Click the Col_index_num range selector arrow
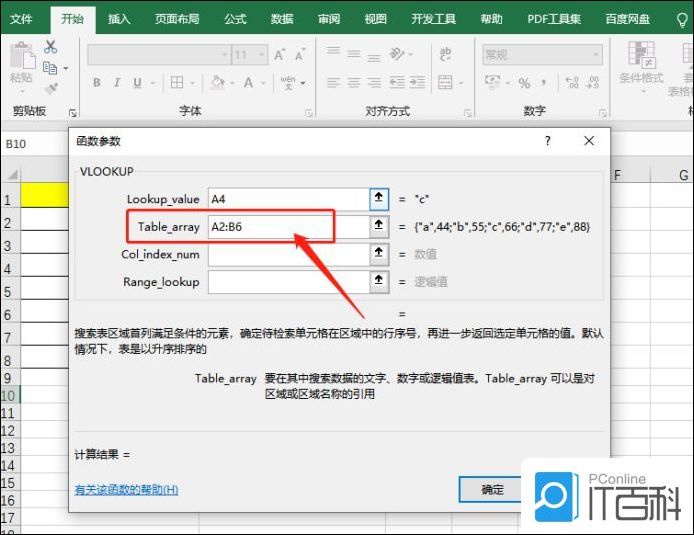The height and width of the screenshot is (535, 694). (x=379, y=254)
